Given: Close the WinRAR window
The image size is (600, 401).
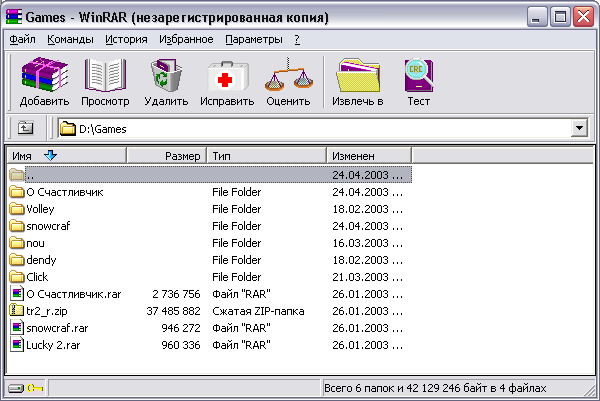Looking at the screenshot, I should pos(583,17).
